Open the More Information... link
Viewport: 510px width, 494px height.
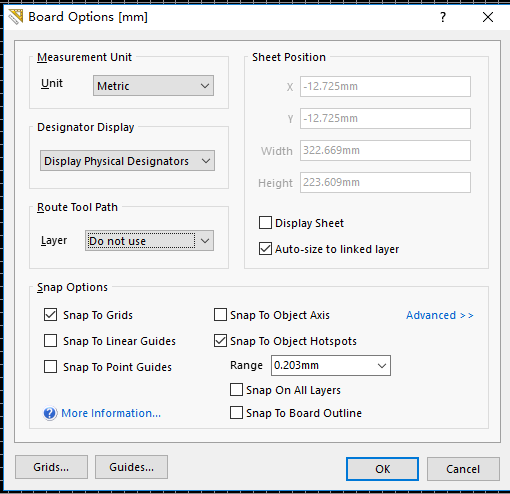[111, 413]
